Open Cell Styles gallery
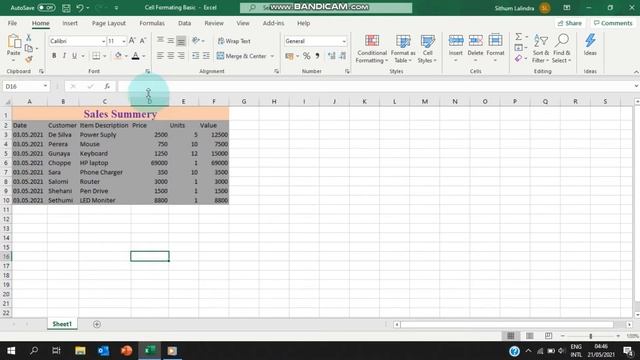Image resolution: width=640 pixels, height=360 pixels. [x=427, y=49]
